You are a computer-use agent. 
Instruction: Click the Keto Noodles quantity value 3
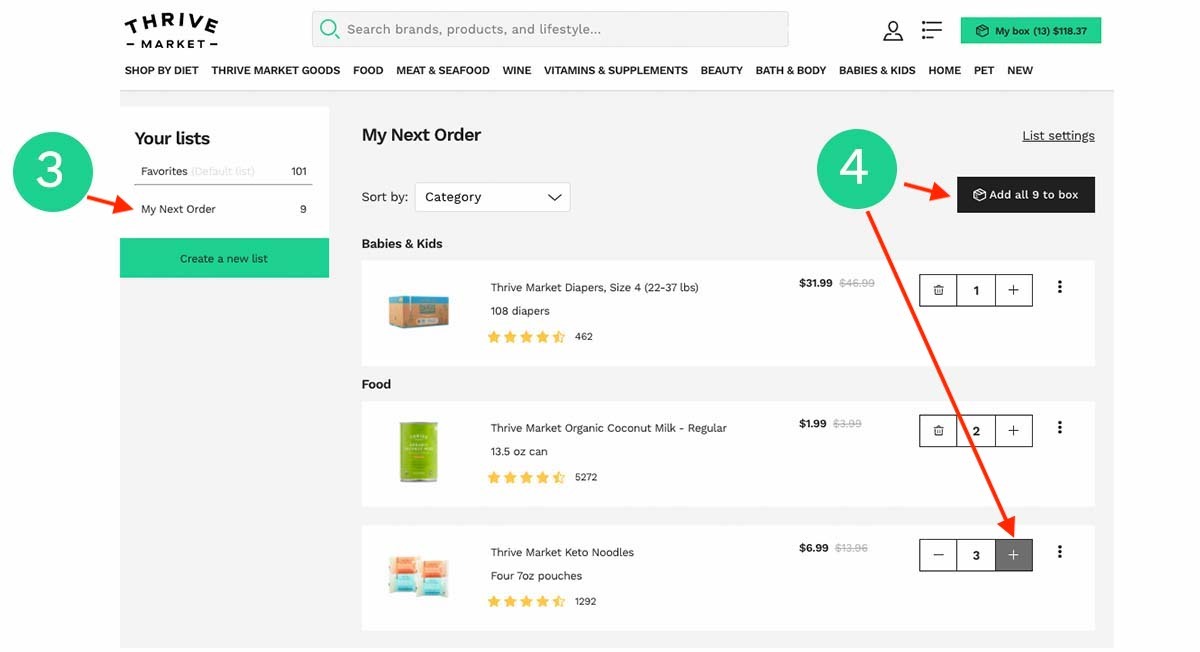click(976, 555)
